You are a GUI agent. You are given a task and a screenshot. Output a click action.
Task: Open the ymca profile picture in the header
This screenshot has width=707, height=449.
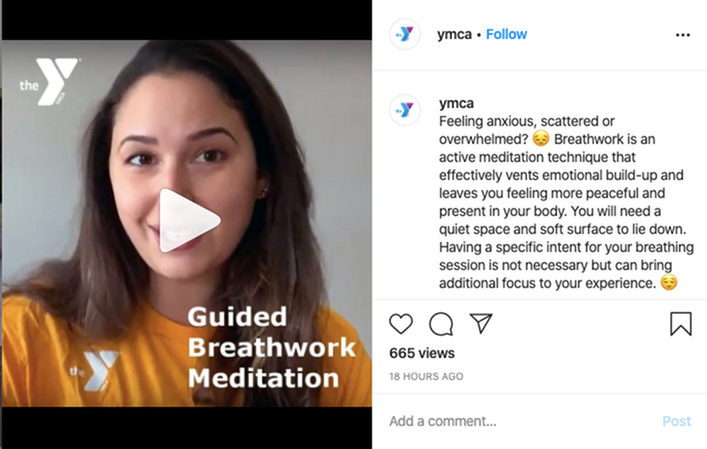pos(405,34)
